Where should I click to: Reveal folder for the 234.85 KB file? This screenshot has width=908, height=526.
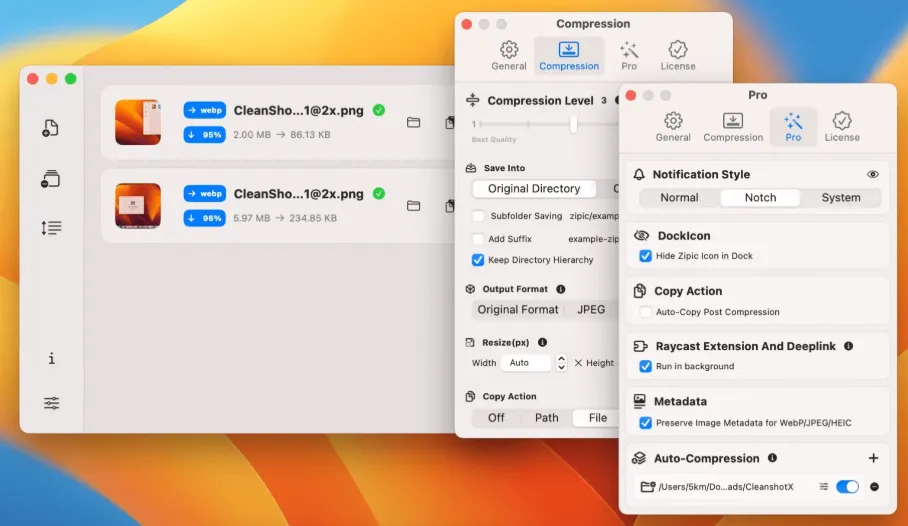pos(413,206)
